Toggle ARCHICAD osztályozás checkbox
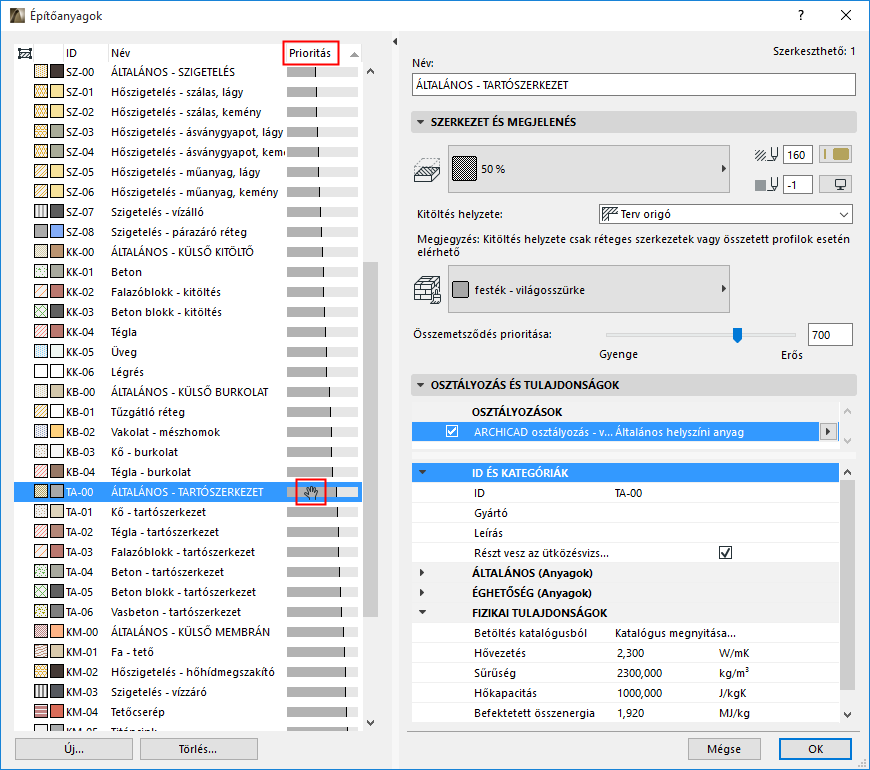Viewport: 870px width, 770px height. point(452,432)
